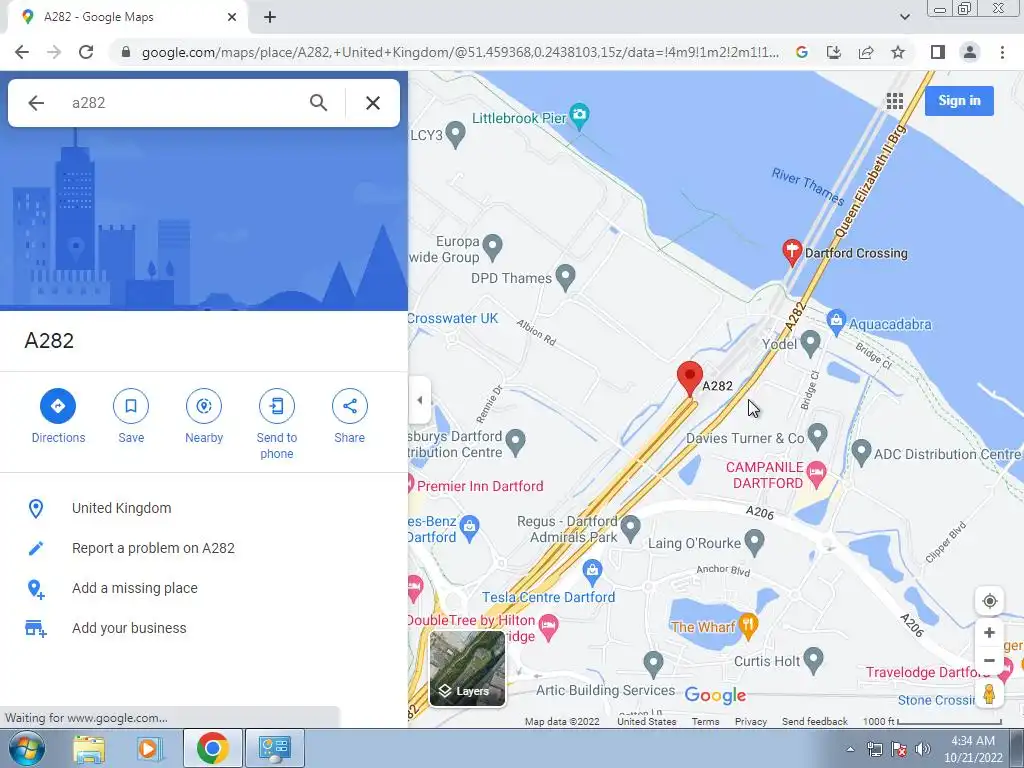Select the Dartford Crossing marker
Viewport: 1024px width, 768px height.
coord(792,252)
